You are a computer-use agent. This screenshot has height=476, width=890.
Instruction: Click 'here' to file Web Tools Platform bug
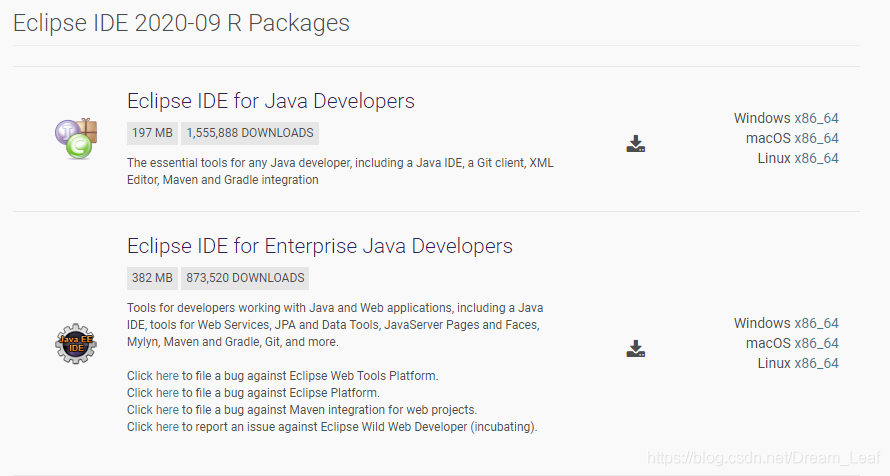pos(167,376)
